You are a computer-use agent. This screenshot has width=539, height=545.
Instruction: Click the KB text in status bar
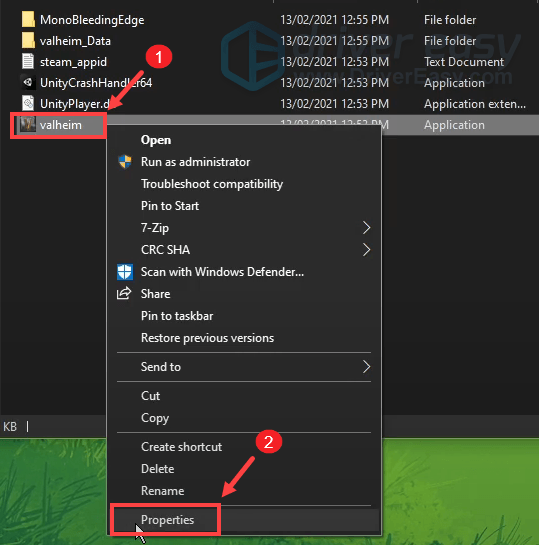[10, 426]
